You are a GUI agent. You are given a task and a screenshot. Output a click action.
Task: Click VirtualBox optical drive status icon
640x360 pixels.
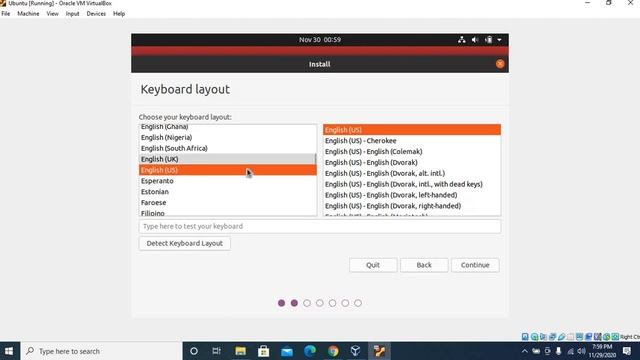(534, 337)
